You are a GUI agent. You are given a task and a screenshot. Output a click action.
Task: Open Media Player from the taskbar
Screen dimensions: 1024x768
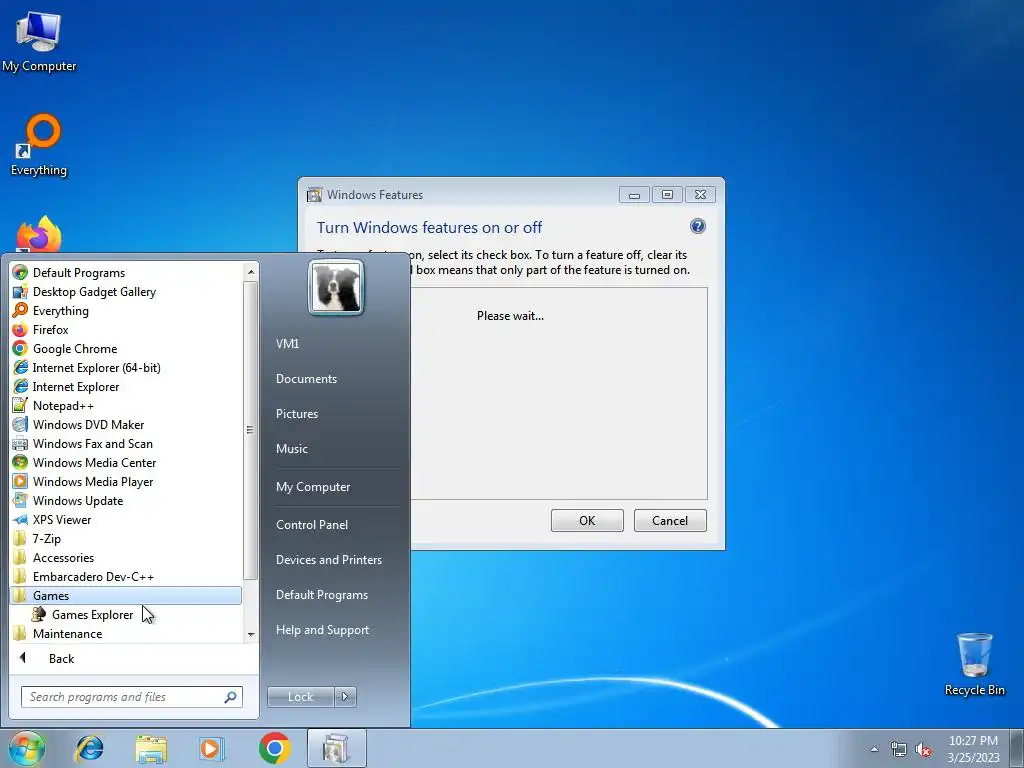click(x=211, y=748)
